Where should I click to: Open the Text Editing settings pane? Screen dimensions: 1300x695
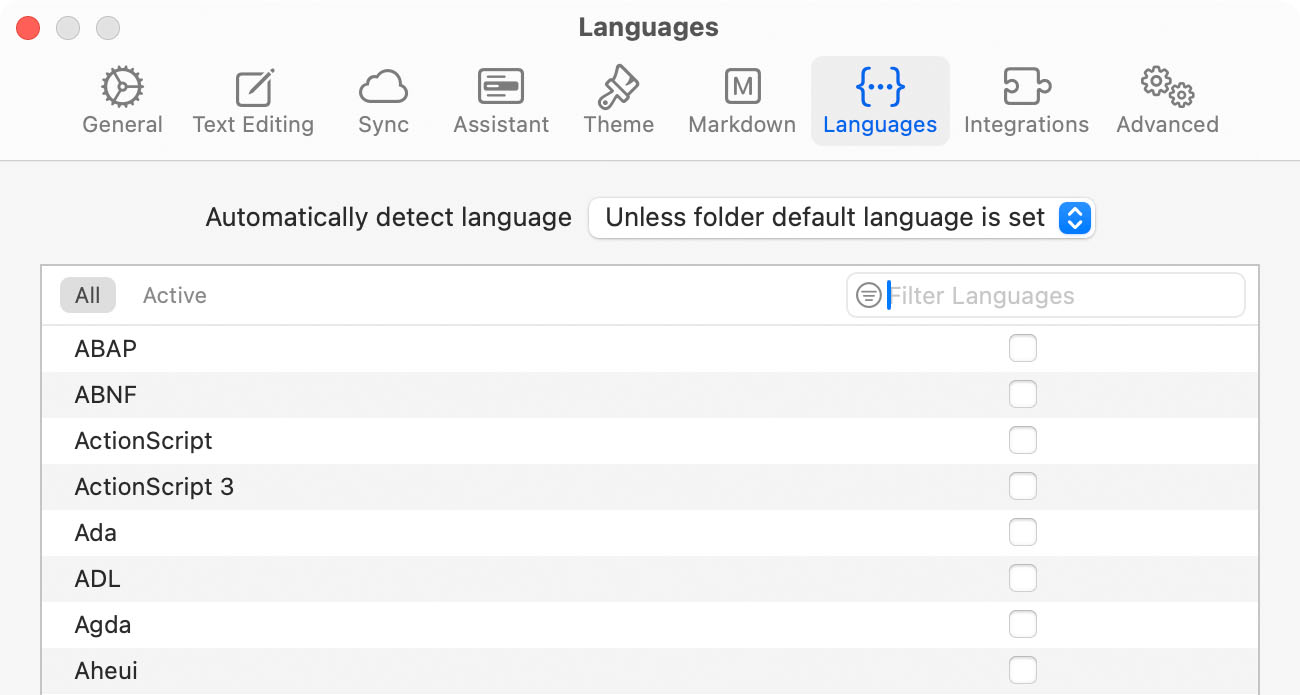coord(253,98)
